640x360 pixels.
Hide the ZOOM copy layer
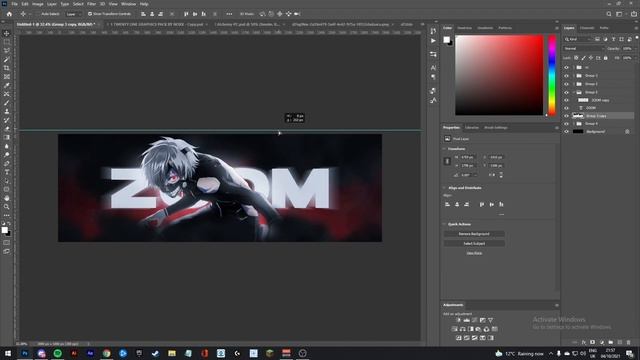[x=566, y=100]
